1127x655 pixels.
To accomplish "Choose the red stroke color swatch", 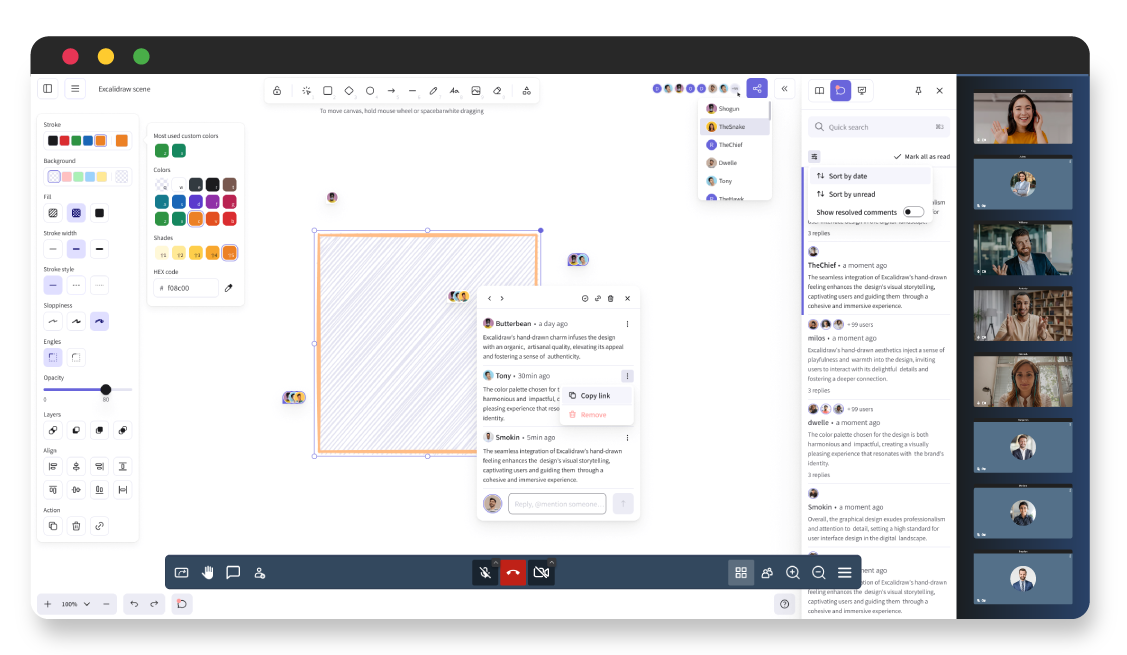I will pos(65,141).
